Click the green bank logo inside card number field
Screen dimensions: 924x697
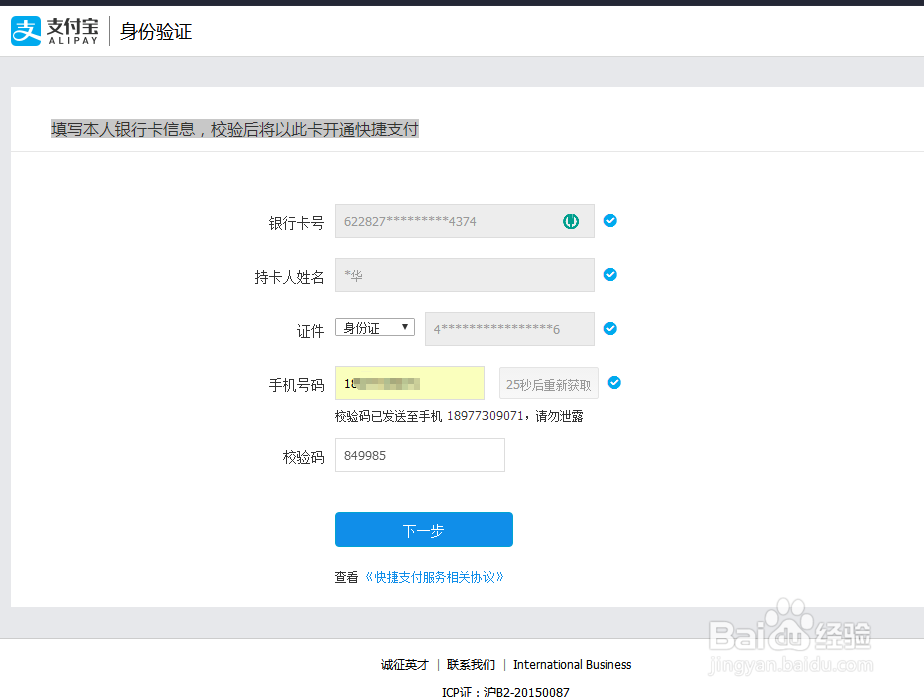[570, 220]
